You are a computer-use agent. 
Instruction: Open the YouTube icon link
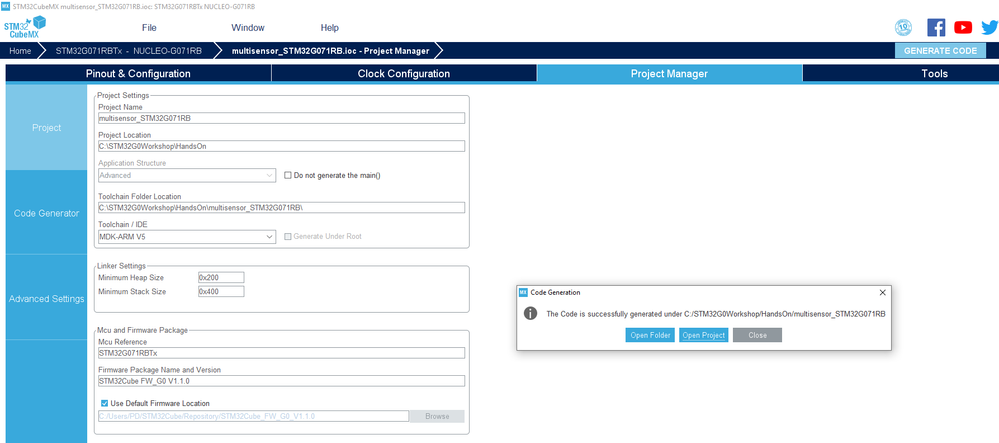click(x=963, y=27)
